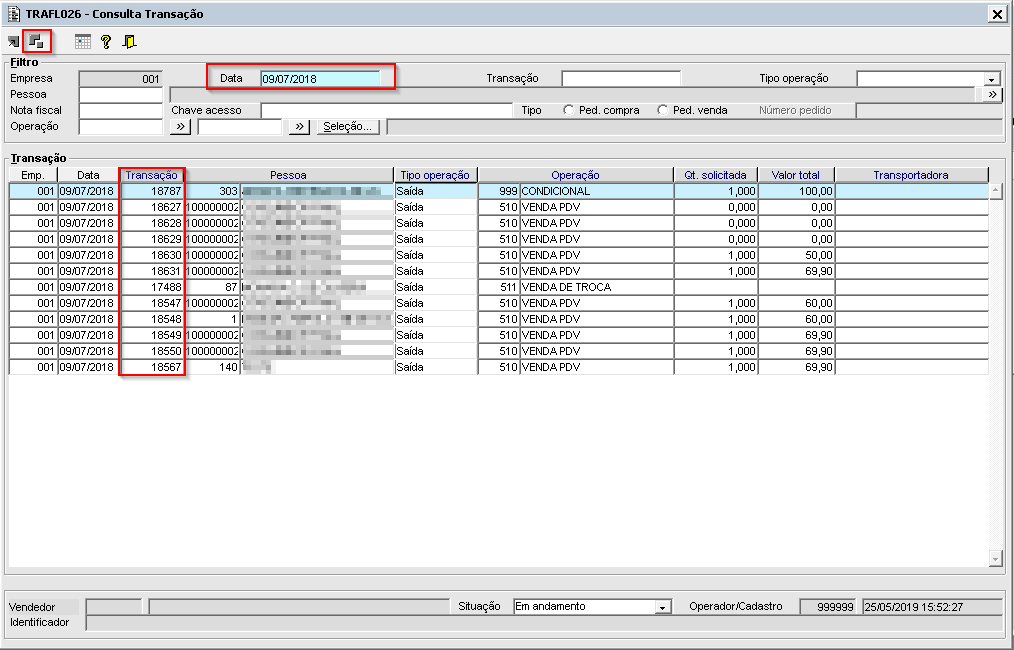Click the 100,00 valor total cell
Viewport: 1014px width, 650px height.
(796, 191)
